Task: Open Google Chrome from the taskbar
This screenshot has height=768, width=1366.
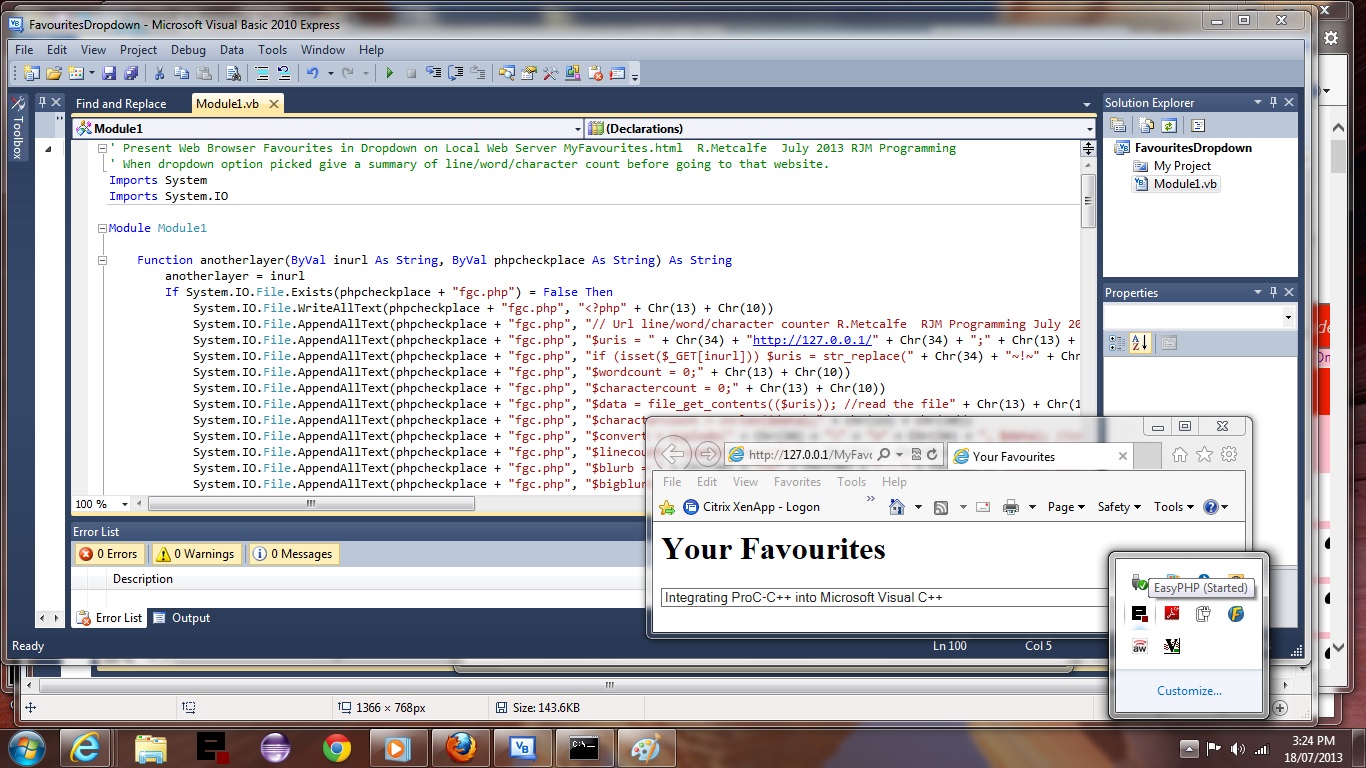Action: (x=337, y=747)
